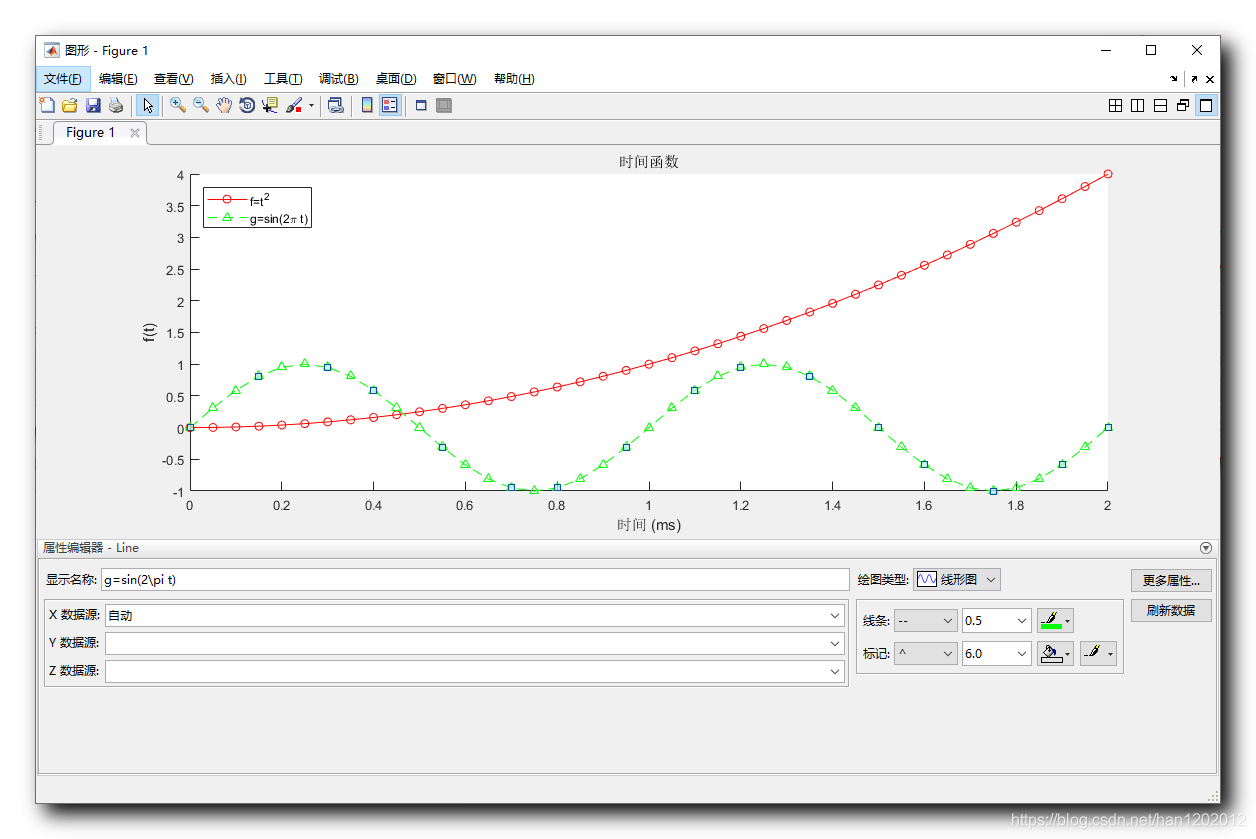Select the Brush data tool
Viewport: 1256px width, 839px height.
[294, 105]
